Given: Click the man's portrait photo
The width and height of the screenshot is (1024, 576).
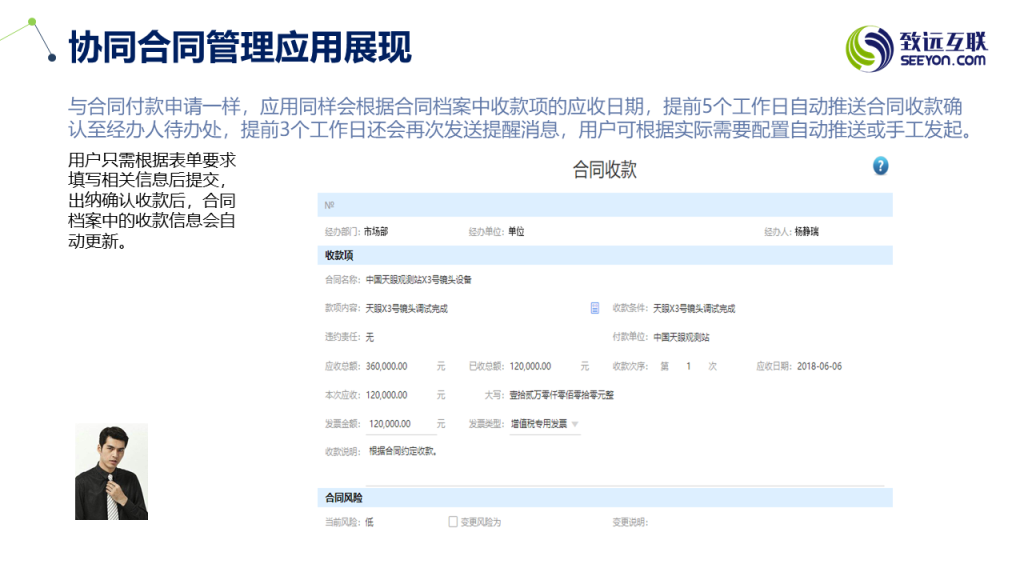Looking at the screenshot, I should [x=111, y=471].
